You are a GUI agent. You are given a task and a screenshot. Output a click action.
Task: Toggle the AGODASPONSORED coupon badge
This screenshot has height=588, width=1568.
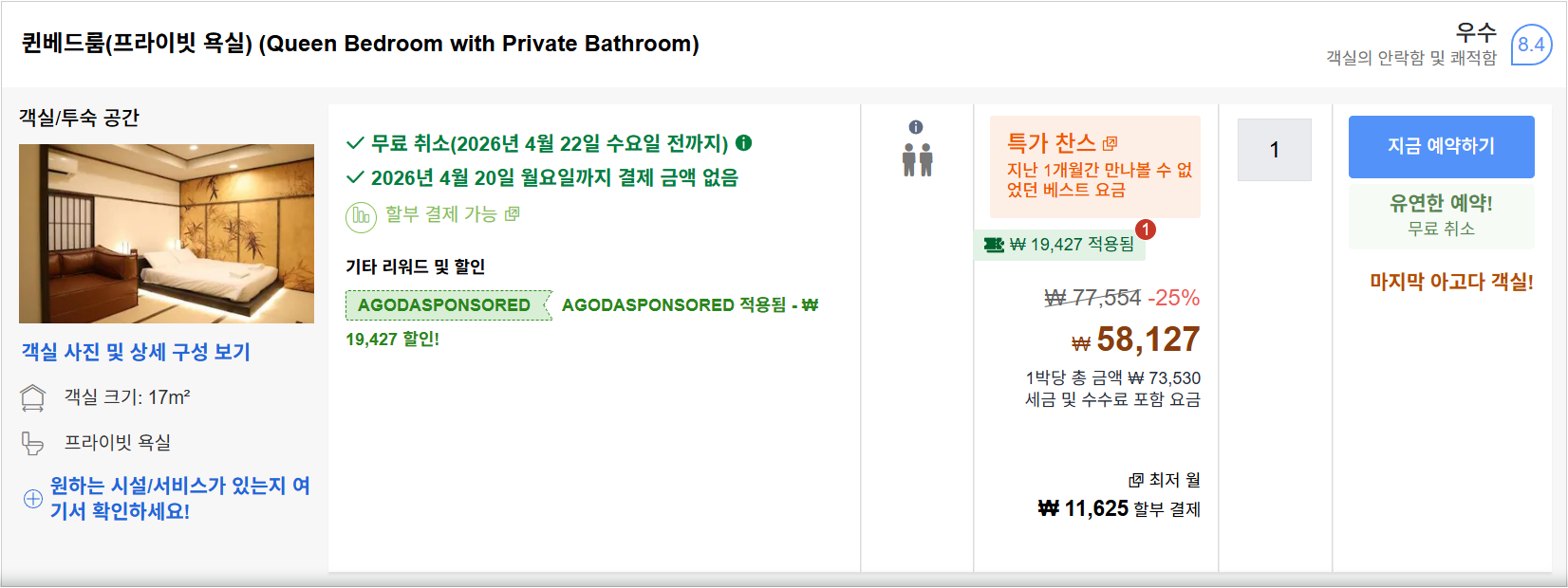click(447, 305)
